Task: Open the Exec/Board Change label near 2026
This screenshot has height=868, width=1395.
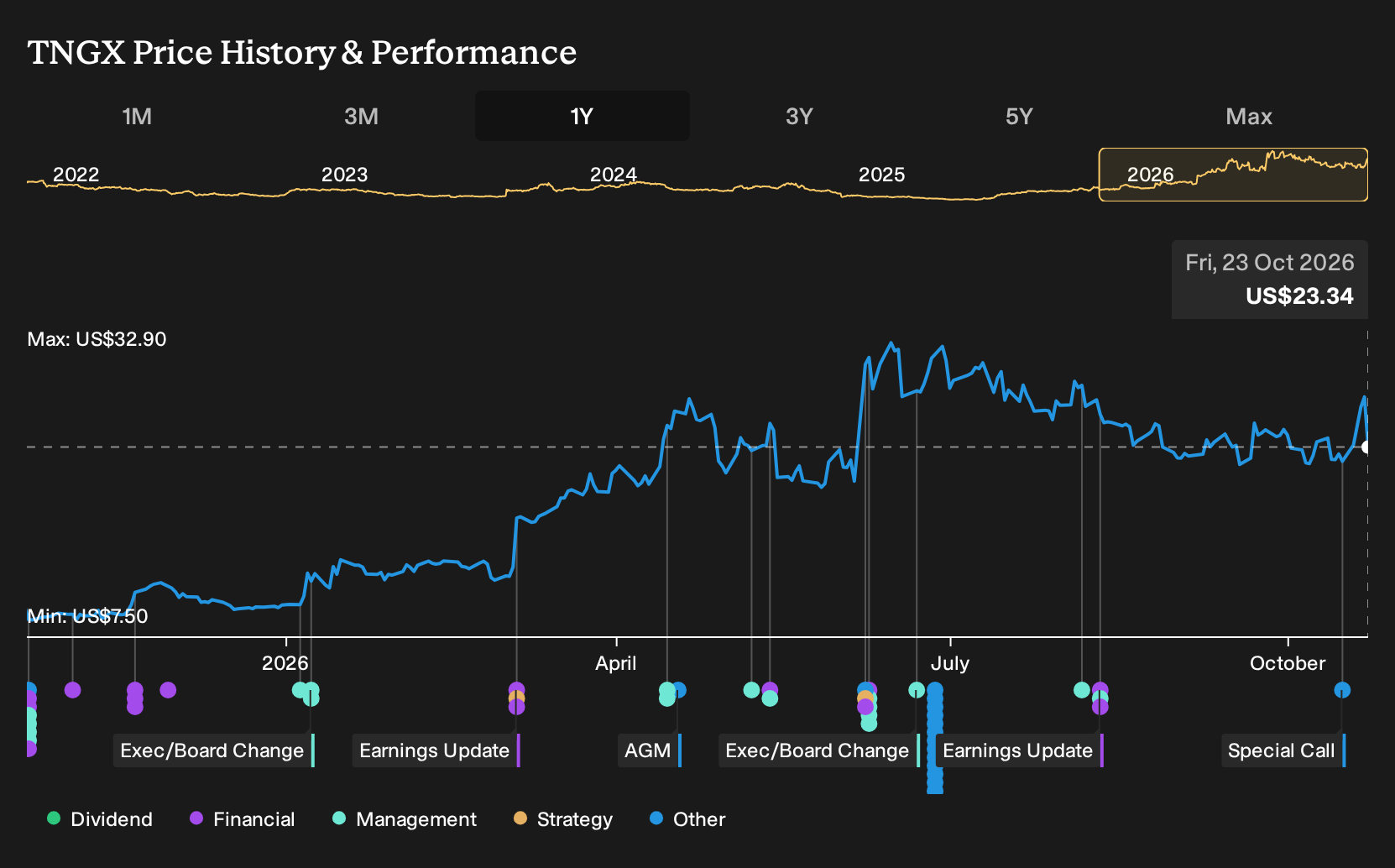Action: point(214,750)
